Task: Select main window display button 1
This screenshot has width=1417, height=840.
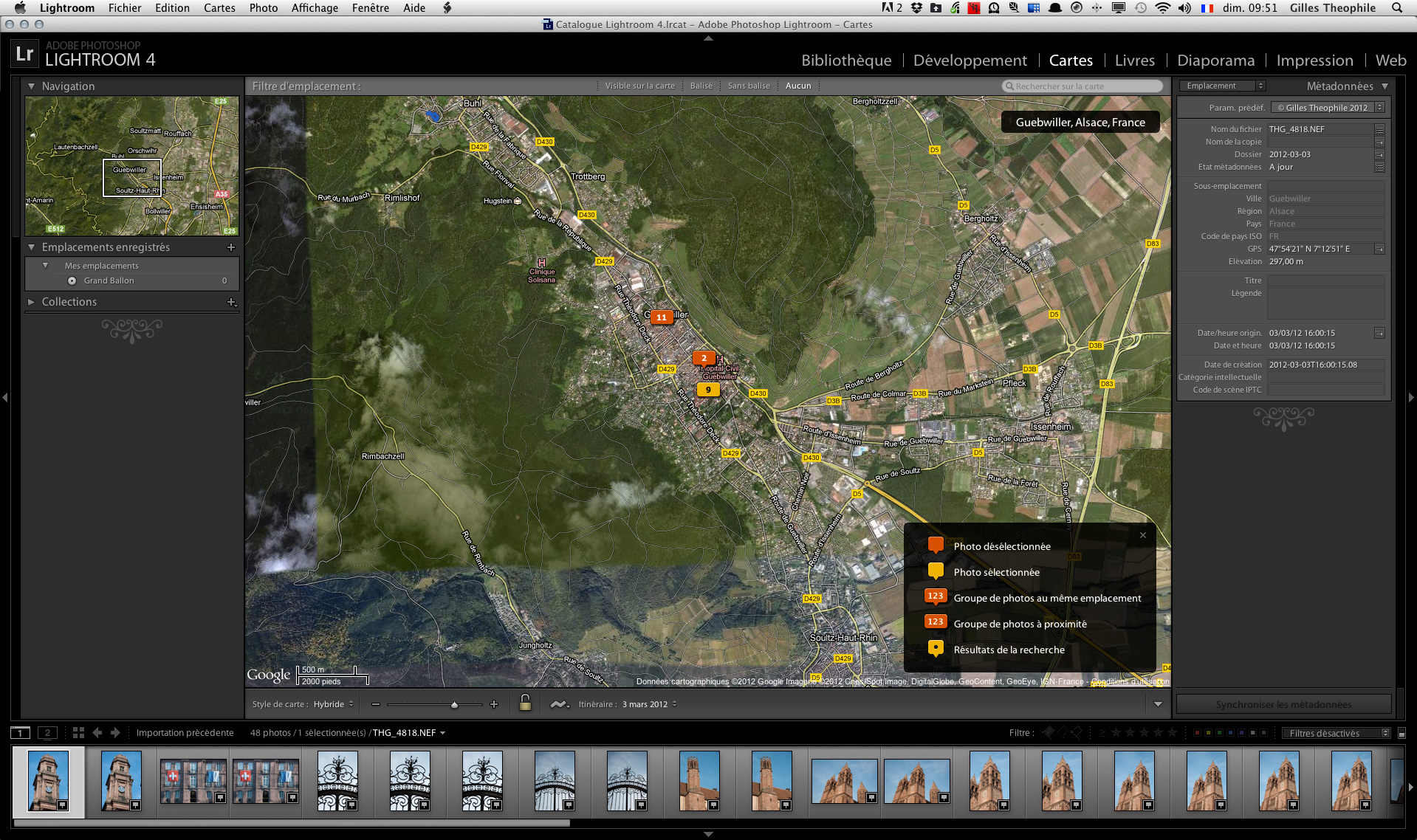Action: [20, 733]
